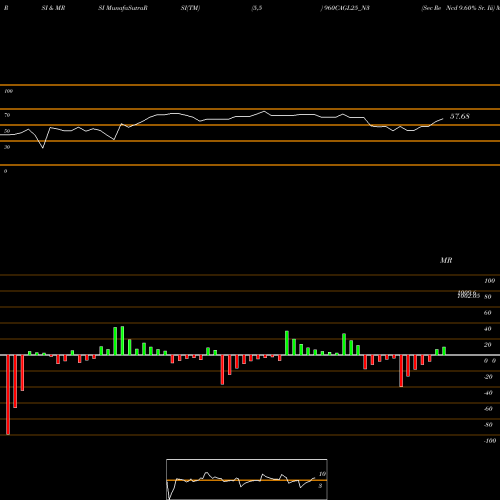The height and width of the screenshot is (500, 500).
Task: Click the MR axis label 100
Action: tap(489, 281)
